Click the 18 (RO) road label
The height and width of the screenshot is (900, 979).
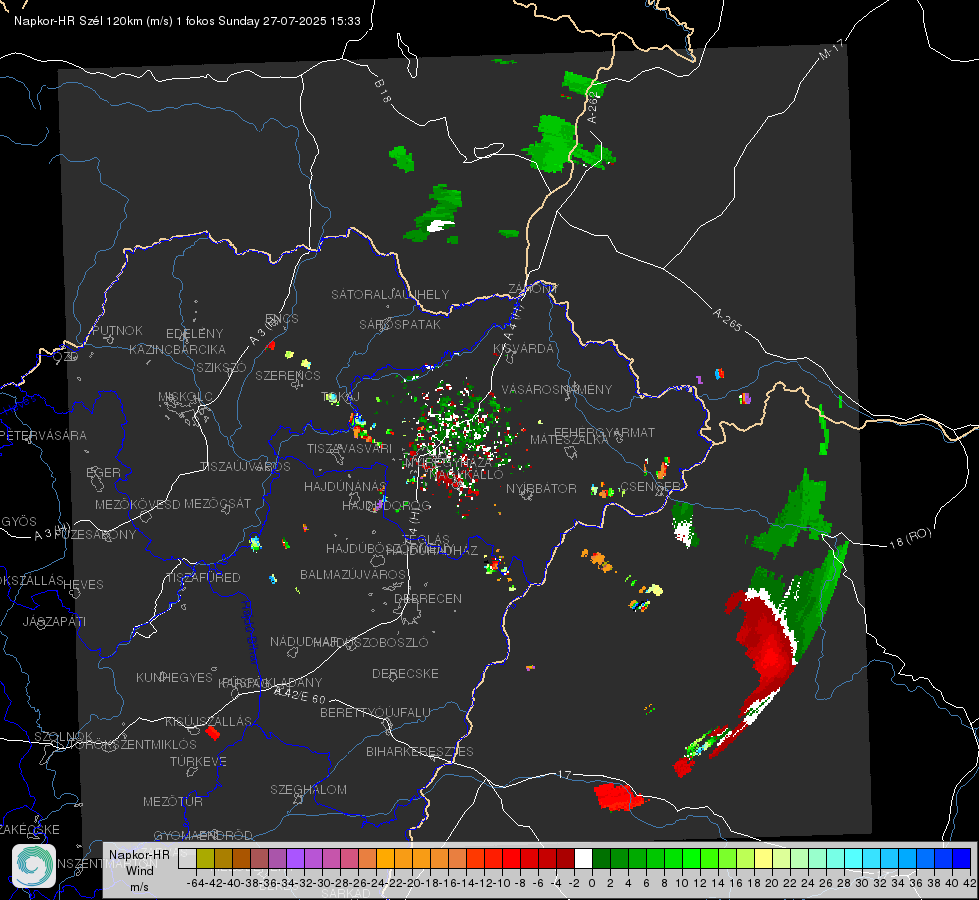910,538
